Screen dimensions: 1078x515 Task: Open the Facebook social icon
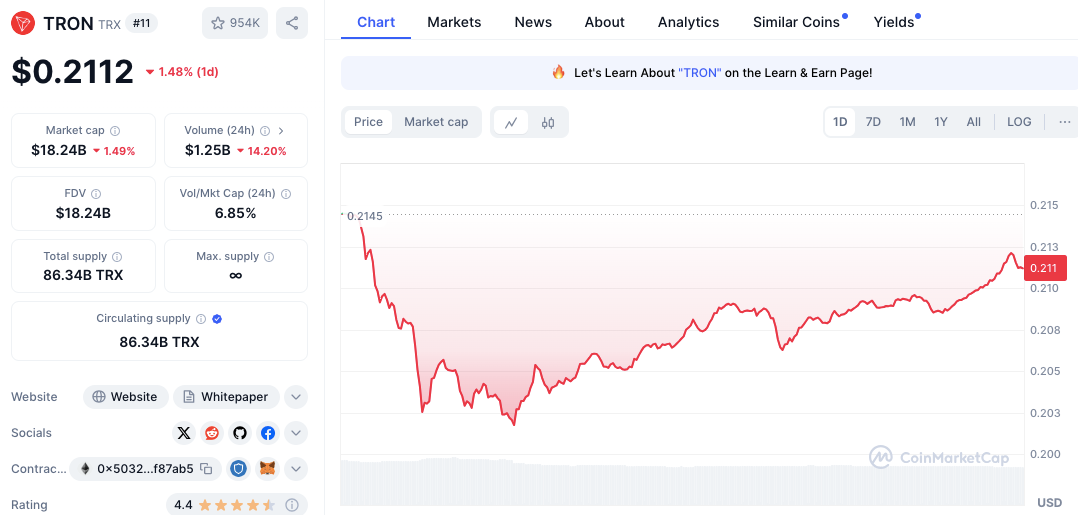click(268, 433)
